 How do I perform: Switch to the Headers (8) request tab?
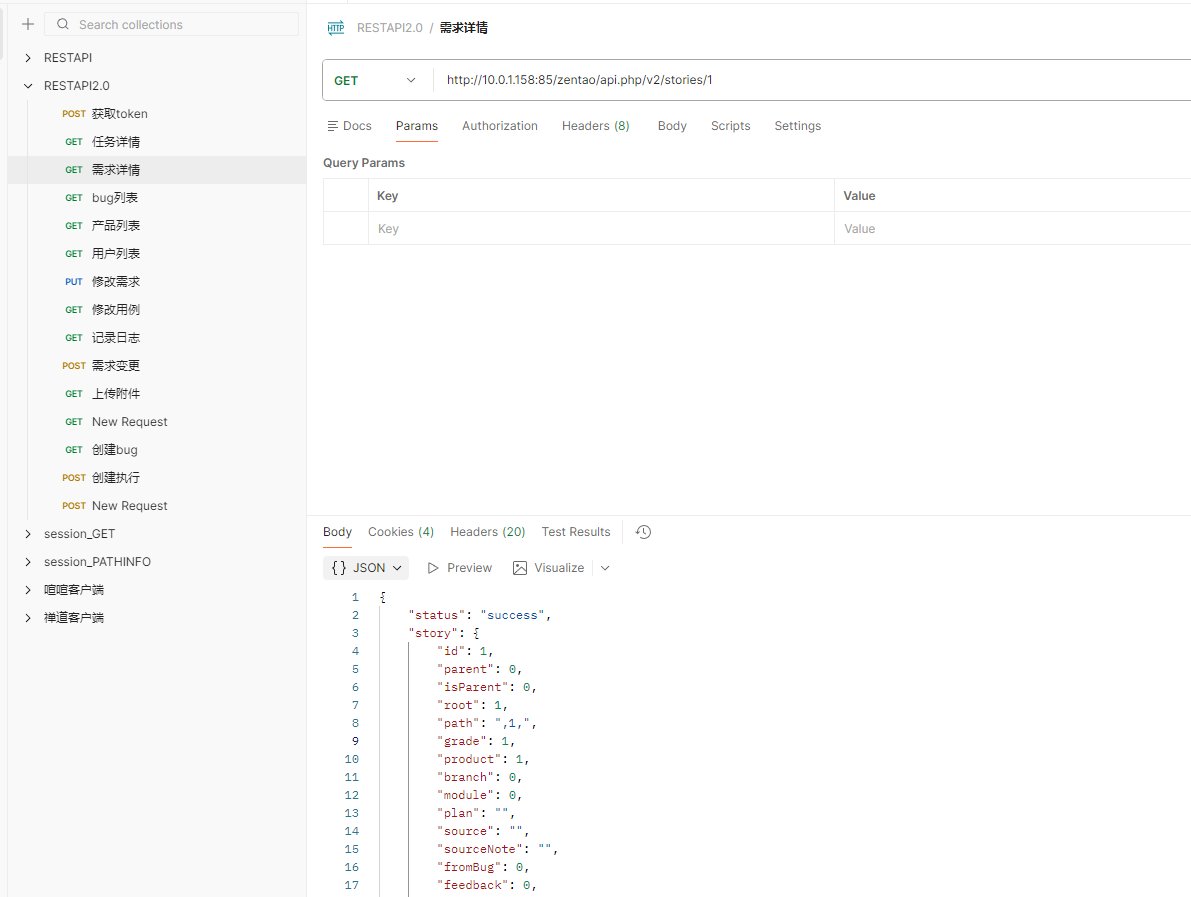(596, 126)
